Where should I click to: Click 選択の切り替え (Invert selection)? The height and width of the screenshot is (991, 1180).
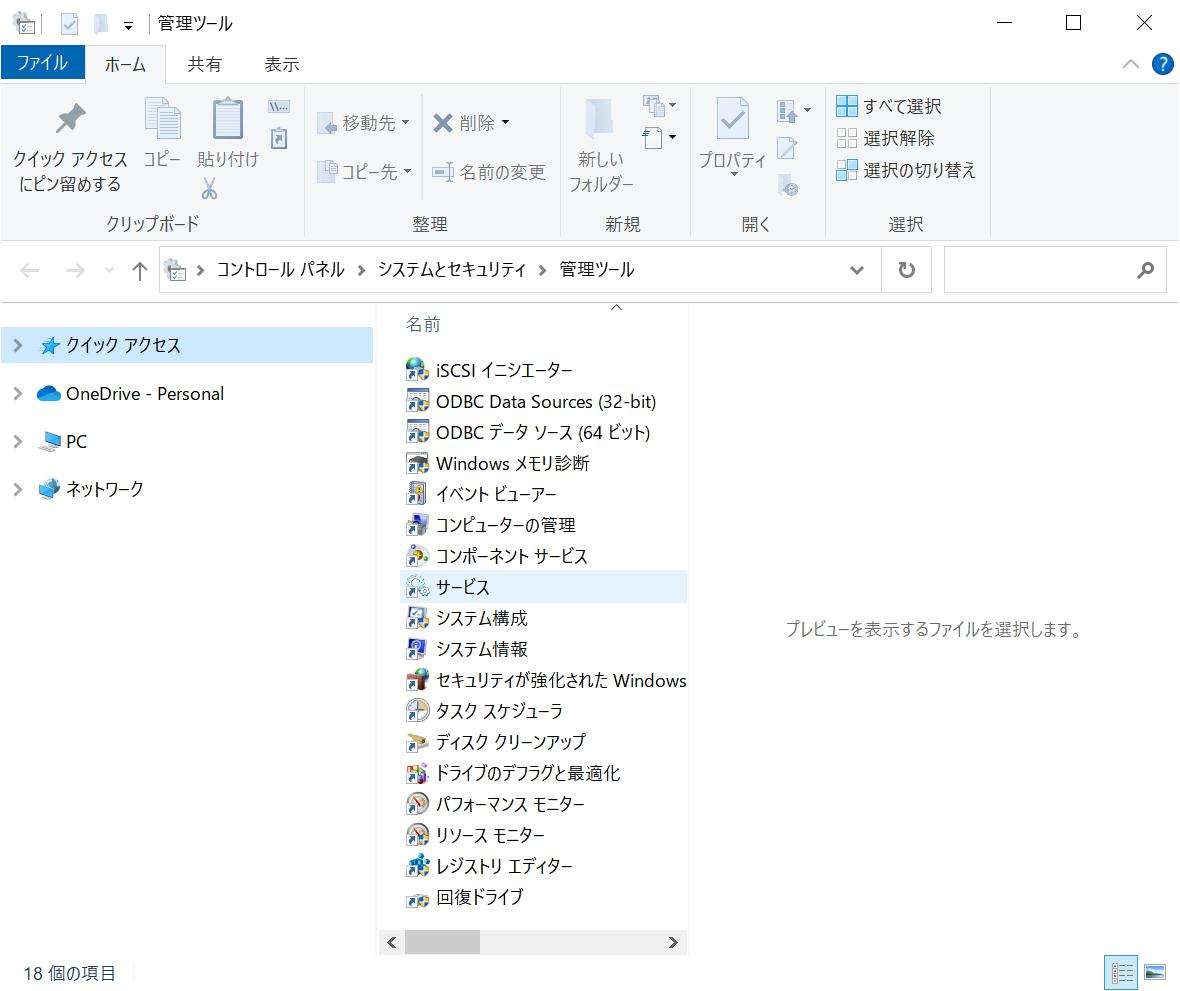click(x=906, y=170)
